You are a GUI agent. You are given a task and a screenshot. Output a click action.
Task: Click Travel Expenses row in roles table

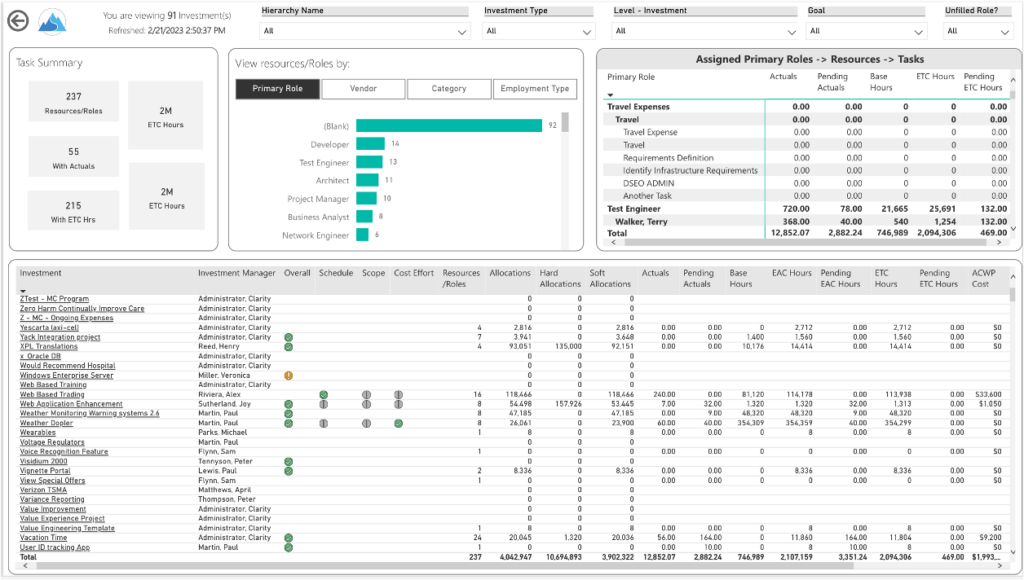807,106
